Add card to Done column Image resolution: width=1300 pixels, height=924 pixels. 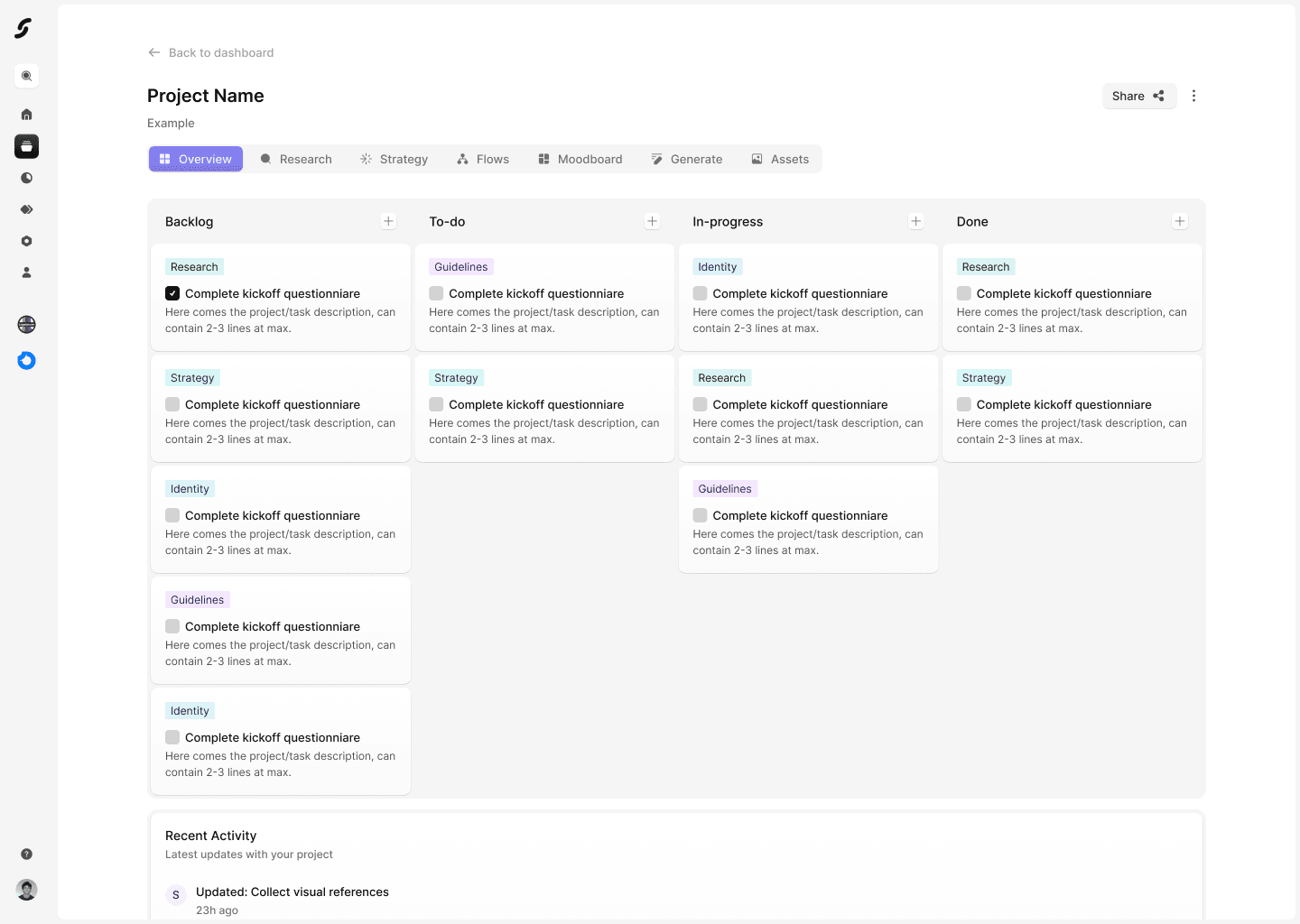[1179, 221]
